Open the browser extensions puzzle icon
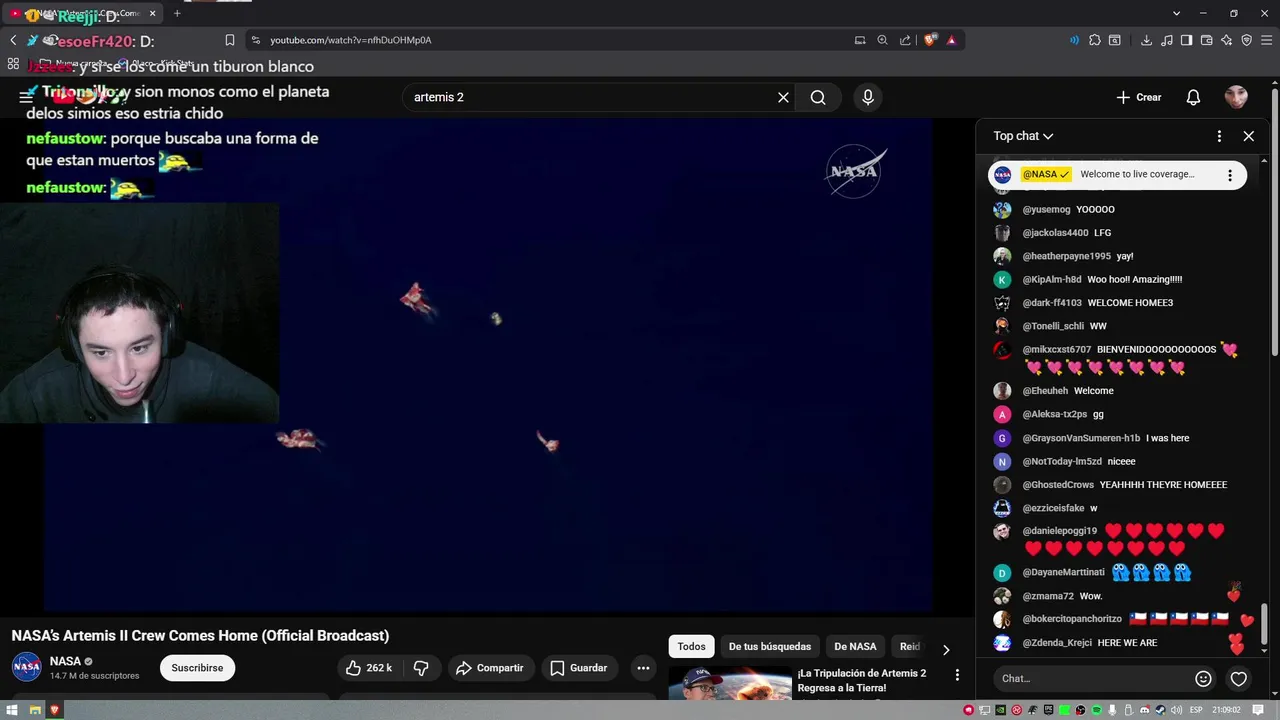 [1094, 40]
